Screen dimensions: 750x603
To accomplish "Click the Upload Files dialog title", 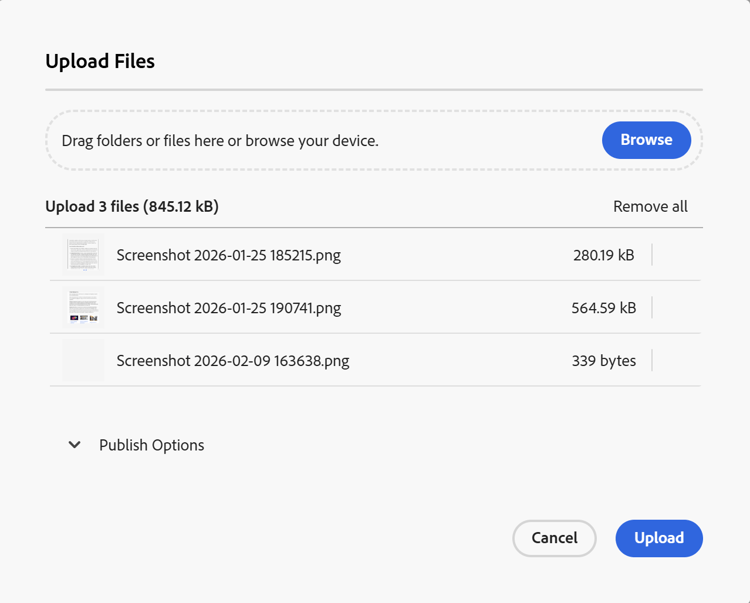I will (x=100, y=61).
